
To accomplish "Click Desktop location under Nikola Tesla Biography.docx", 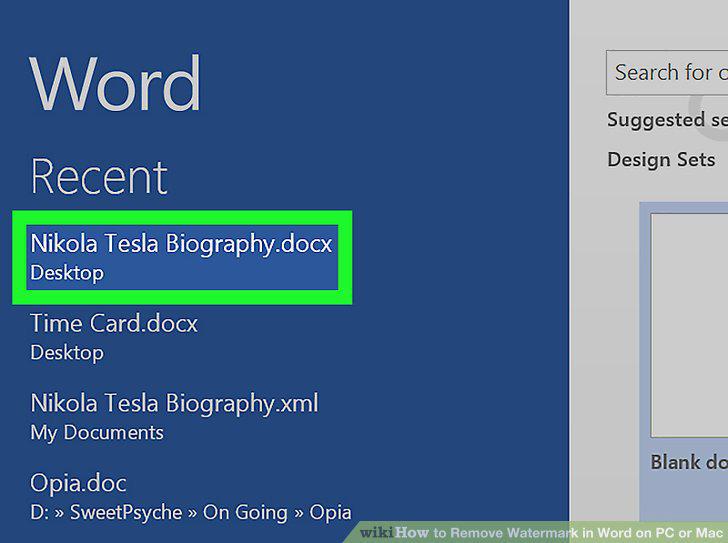I will point(67,273).
